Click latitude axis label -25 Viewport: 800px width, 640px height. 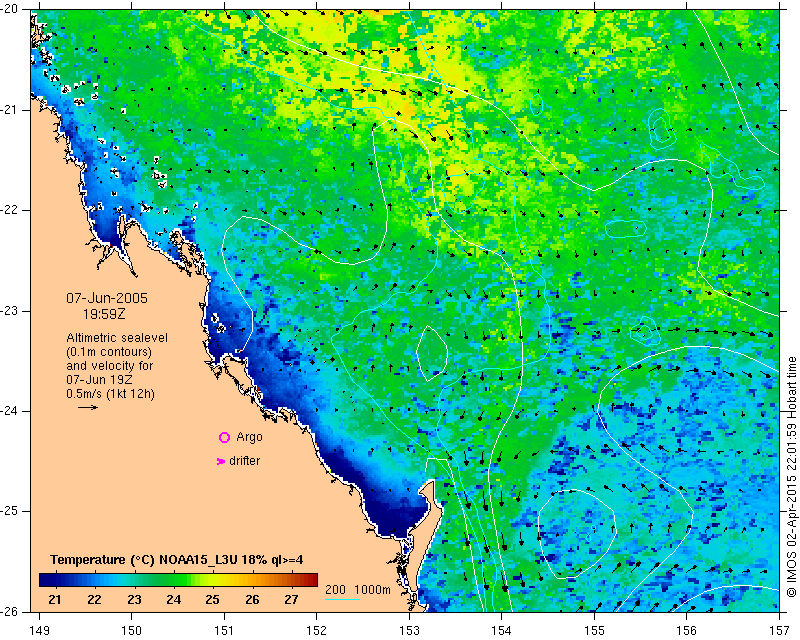click(x=9, y=511)
